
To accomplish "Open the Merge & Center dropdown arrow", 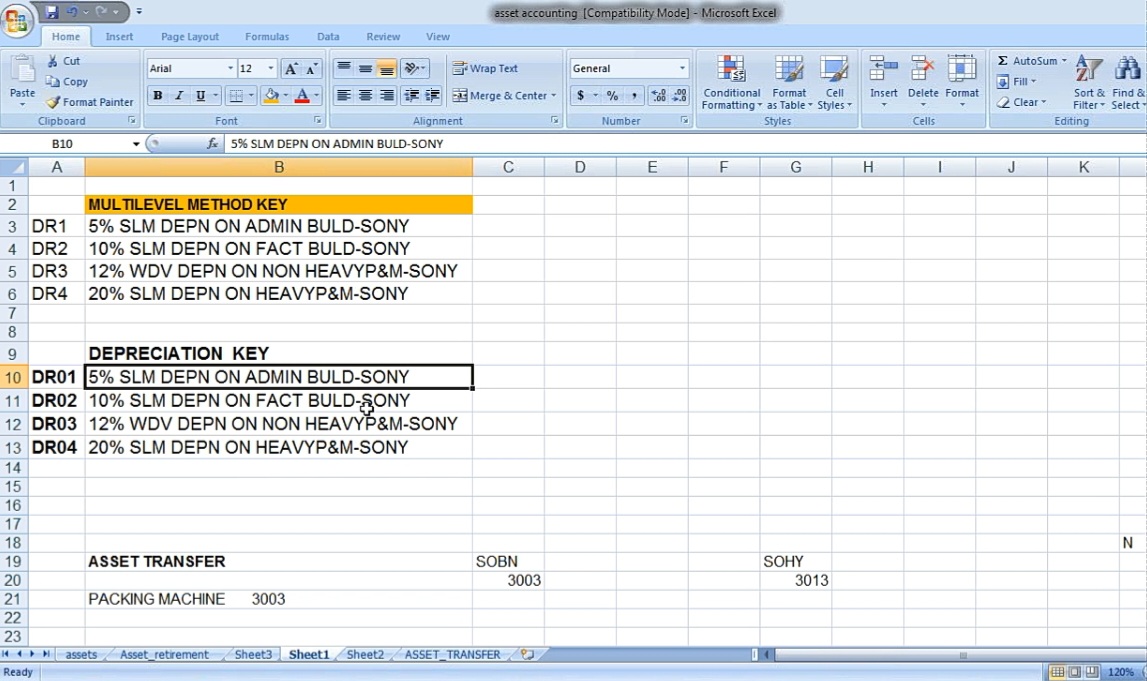I will (x=554, y=96).
